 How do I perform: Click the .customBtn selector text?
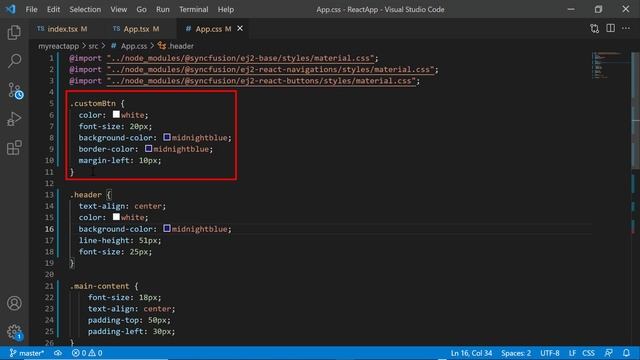tap(93, 104)
